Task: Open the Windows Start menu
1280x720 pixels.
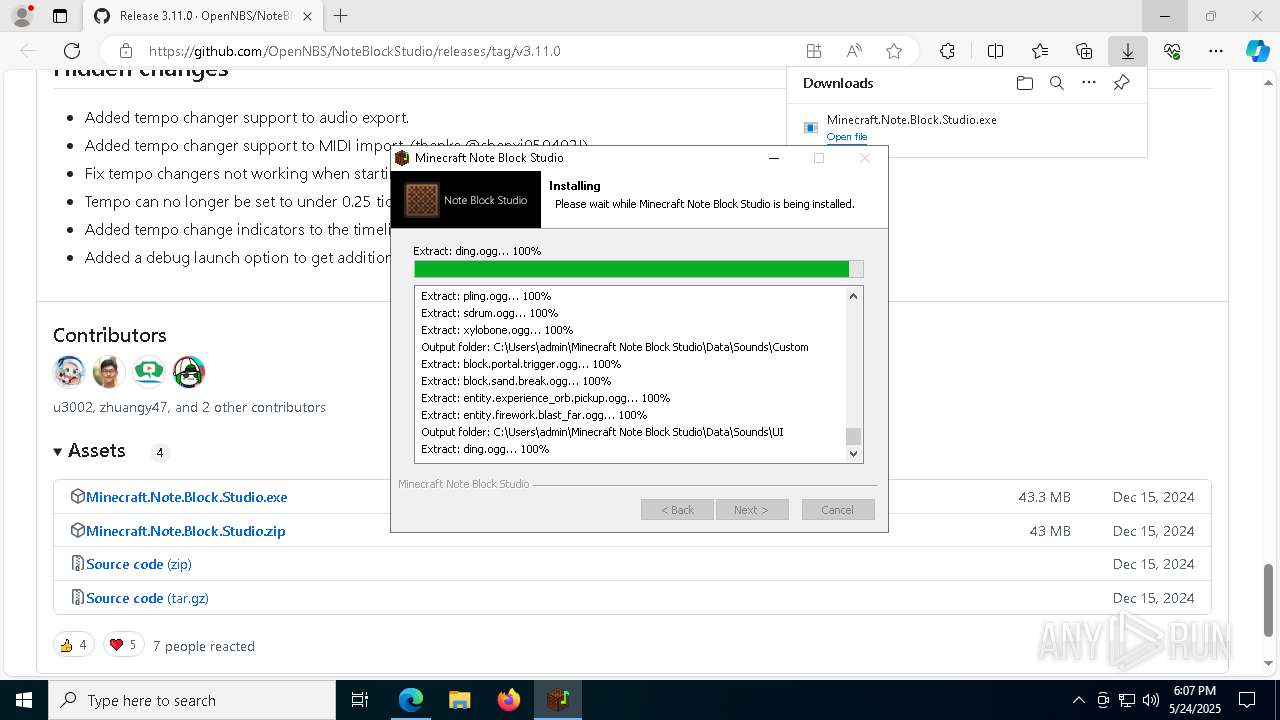Action: click(x=23, y=700)
